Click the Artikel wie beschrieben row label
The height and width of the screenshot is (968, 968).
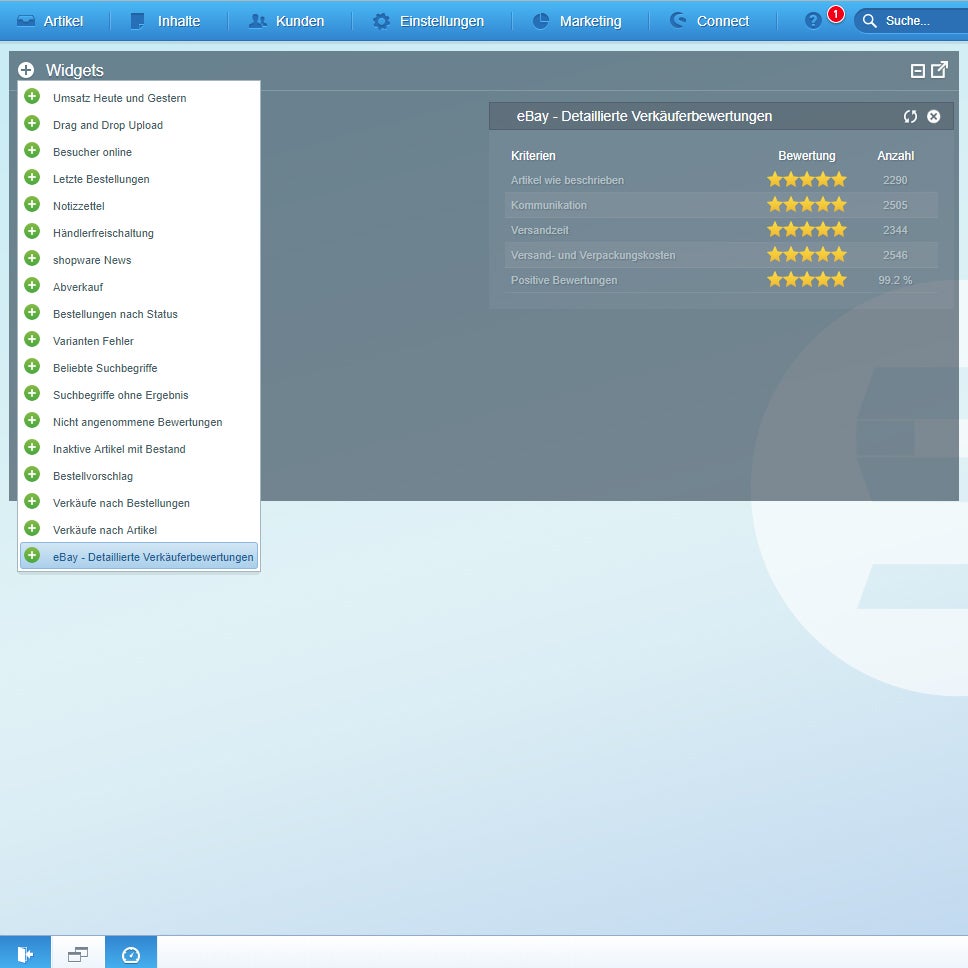pos(567,180)
